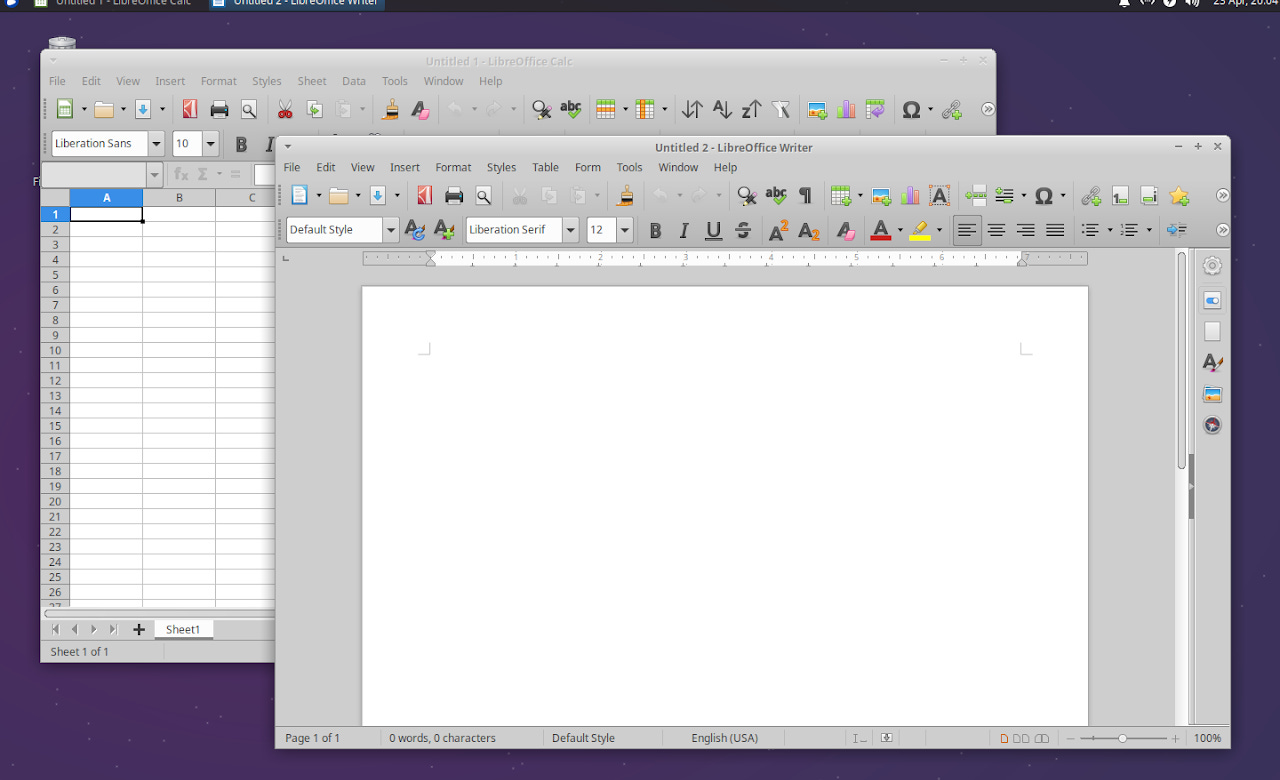Screen dimensions: 1280x780
Task: Open Writer sidebar Properties panel icon
Action: [x=1212, y=300]
